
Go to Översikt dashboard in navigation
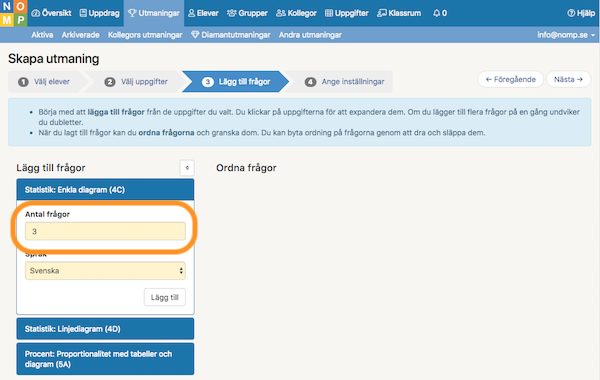51,13
